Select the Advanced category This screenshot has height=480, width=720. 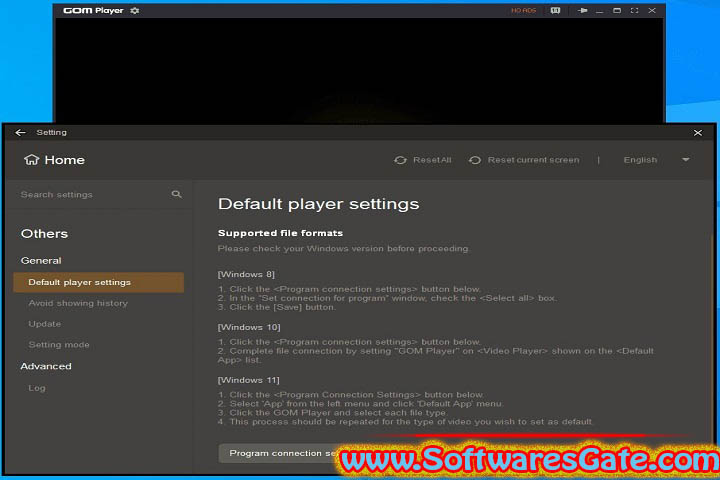pyautogui.click(x=46, y=366)
